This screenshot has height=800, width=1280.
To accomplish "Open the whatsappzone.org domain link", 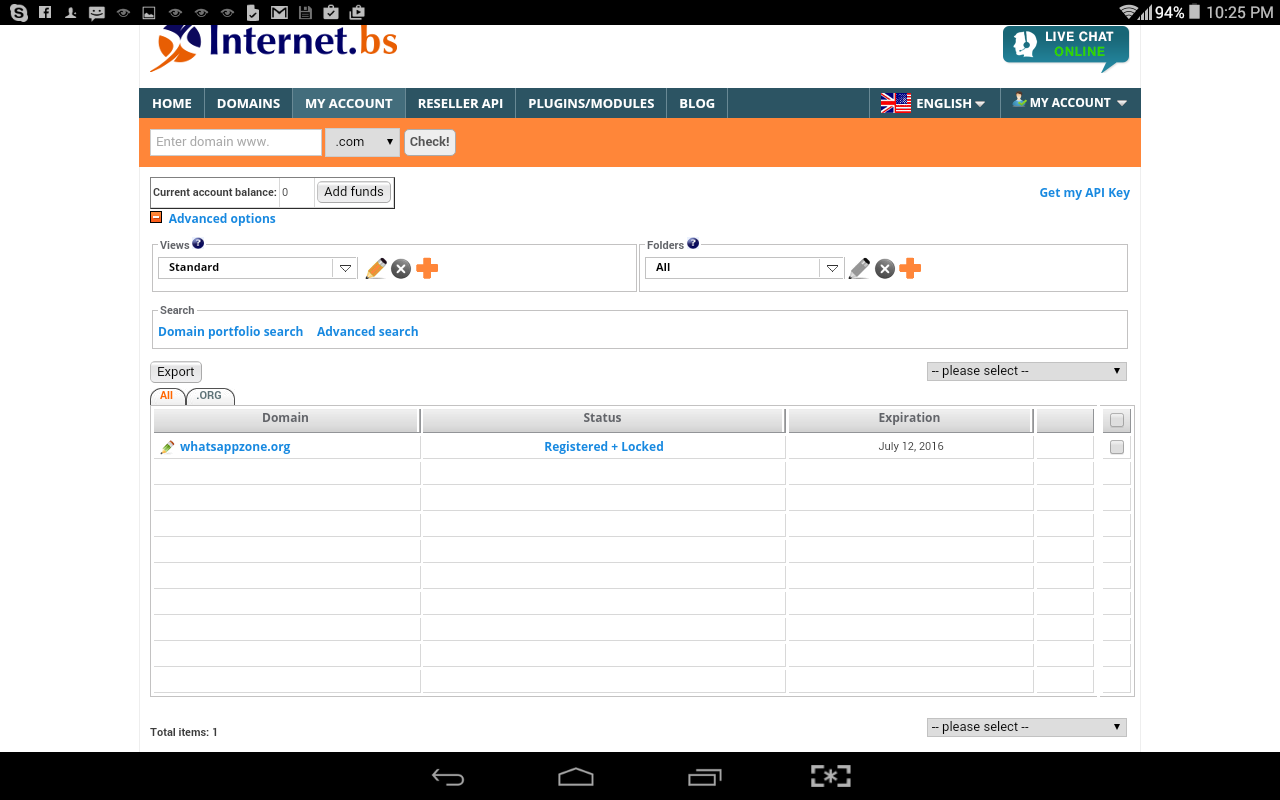I will (235, 447).
